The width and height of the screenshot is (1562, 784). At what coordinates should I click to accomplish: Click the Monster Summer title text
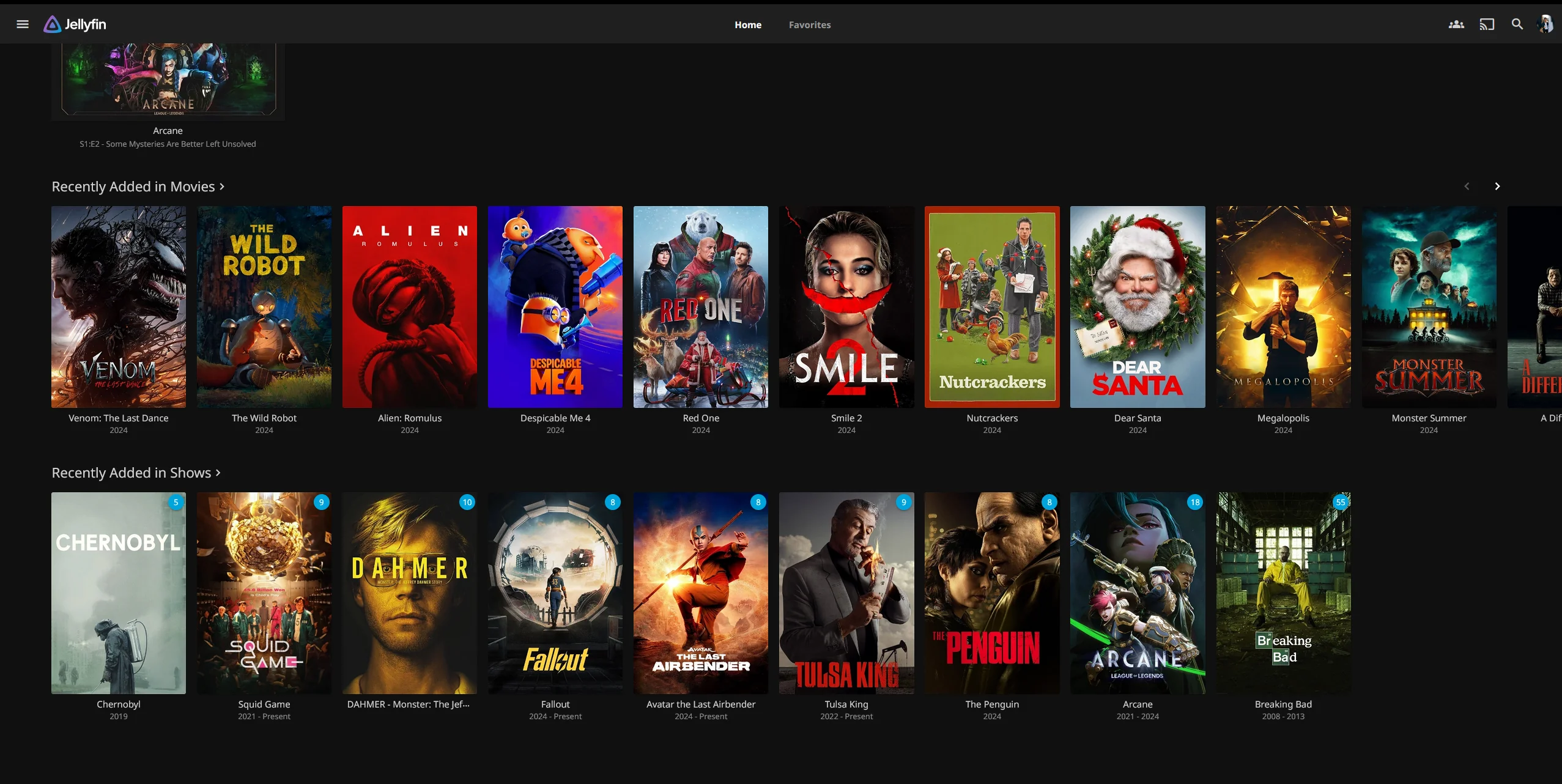point(1429,418)
